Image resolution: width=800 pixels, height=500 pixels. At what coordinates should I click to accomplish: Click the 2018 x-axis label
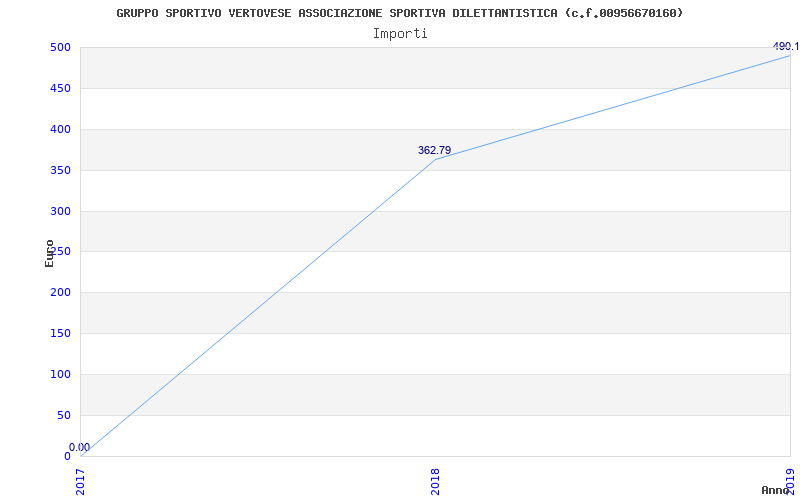pyautogui.click(x=435, y=482)
